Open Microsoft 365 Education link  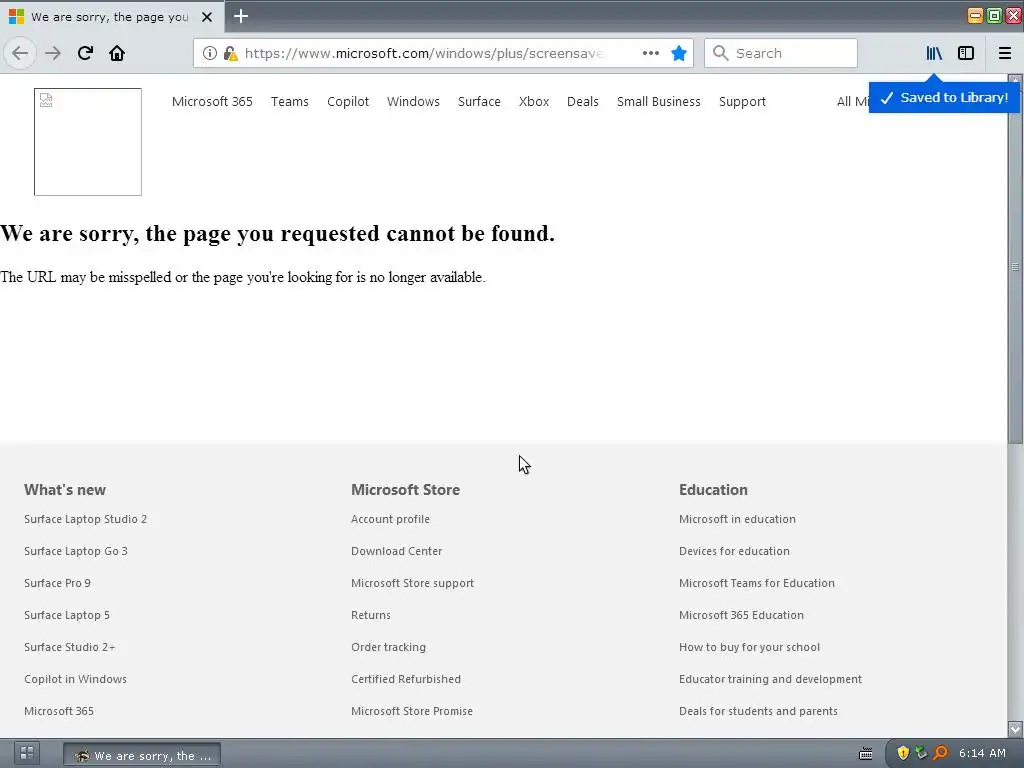741,615
